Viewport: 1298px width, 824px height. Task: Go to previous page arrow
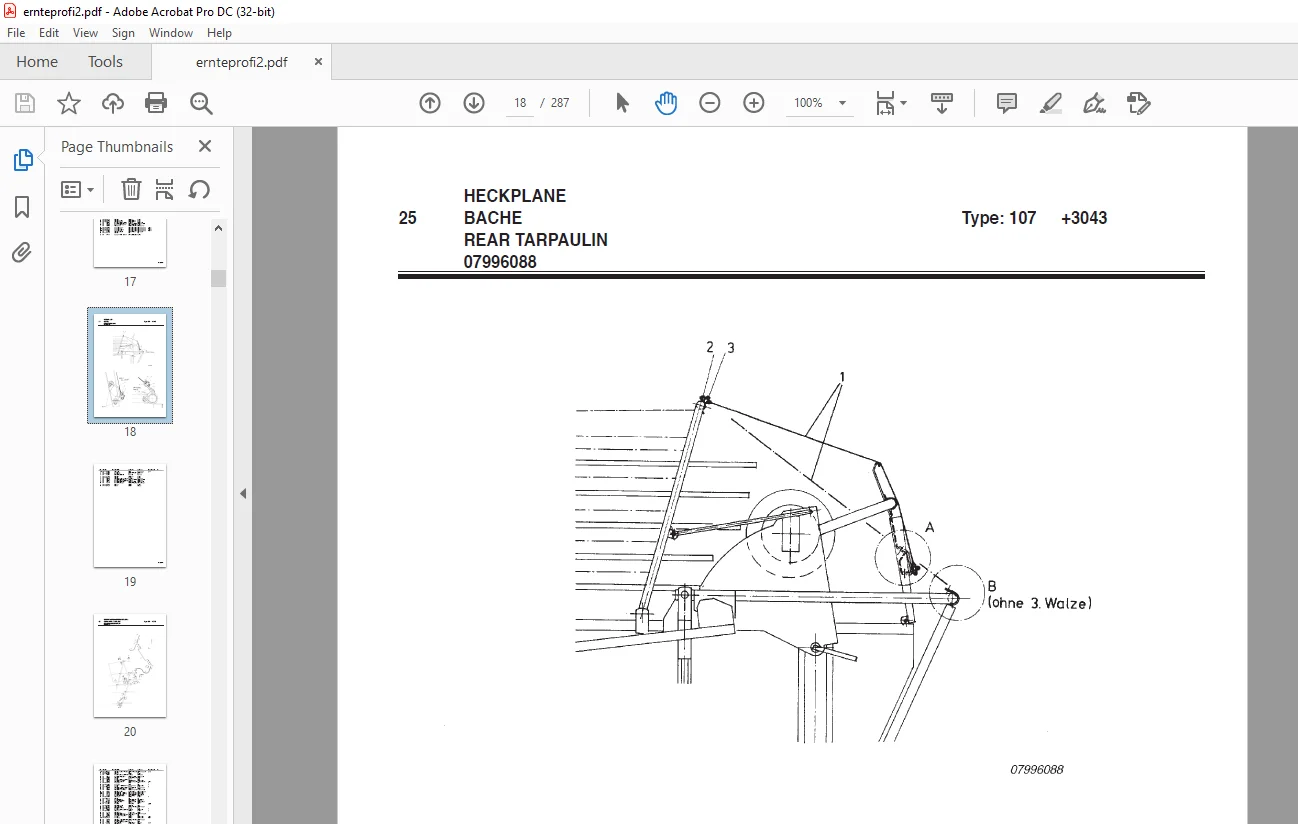(x=430, y=103)
